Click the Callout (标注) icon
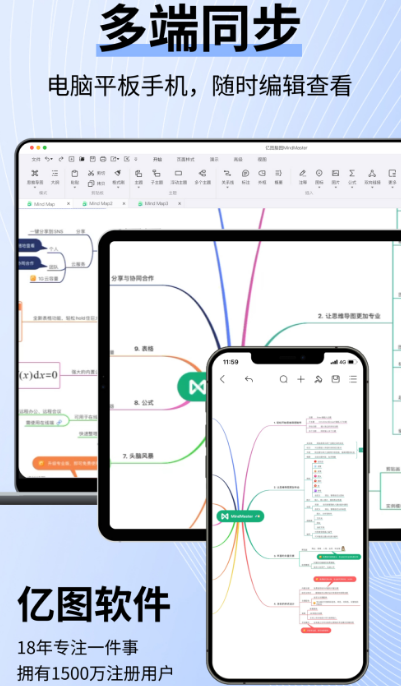 point(245,173)
